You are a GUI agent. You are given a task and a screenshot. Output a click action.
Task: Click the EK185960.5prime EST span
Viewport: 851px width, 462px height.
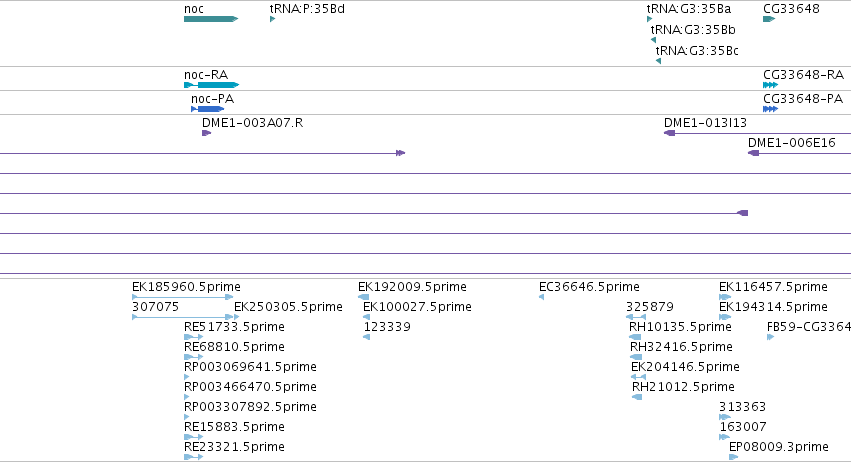pyautogui.click(x=182, y=297)
